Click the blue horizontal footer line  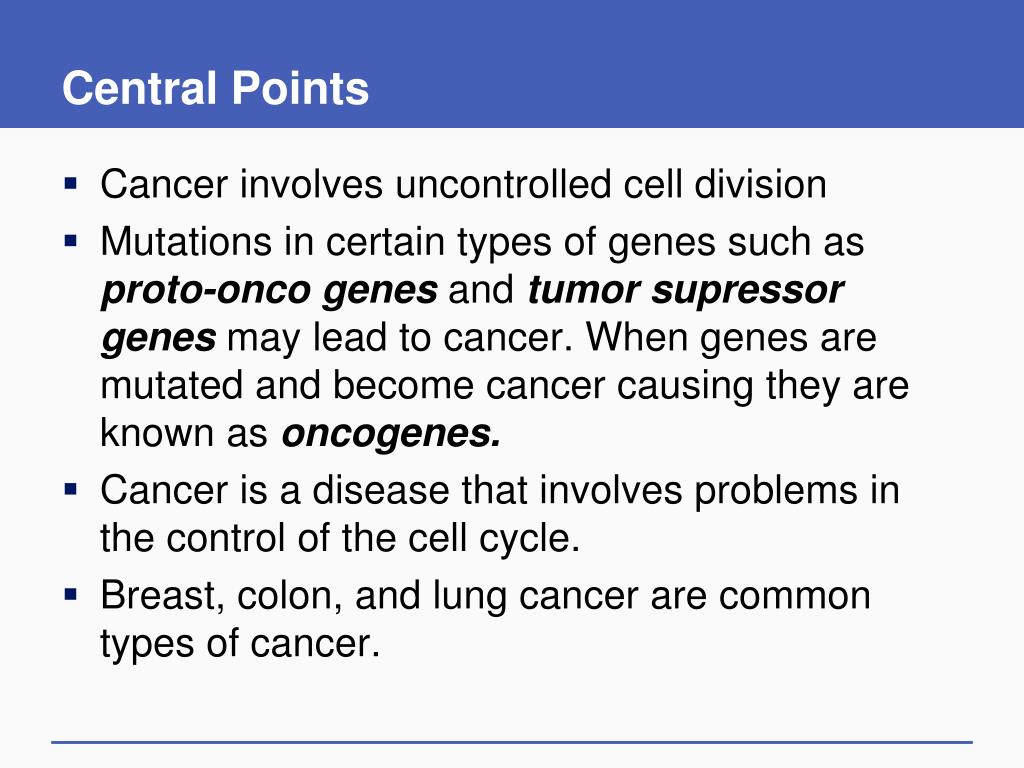(x=512, y=742)
